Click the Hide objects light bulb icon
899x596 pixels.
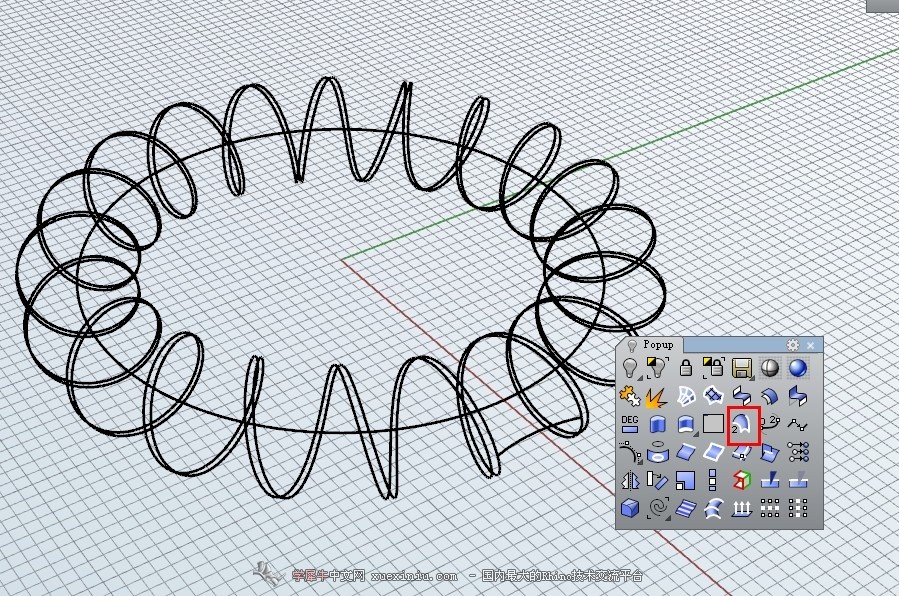[x=630, y=368]
